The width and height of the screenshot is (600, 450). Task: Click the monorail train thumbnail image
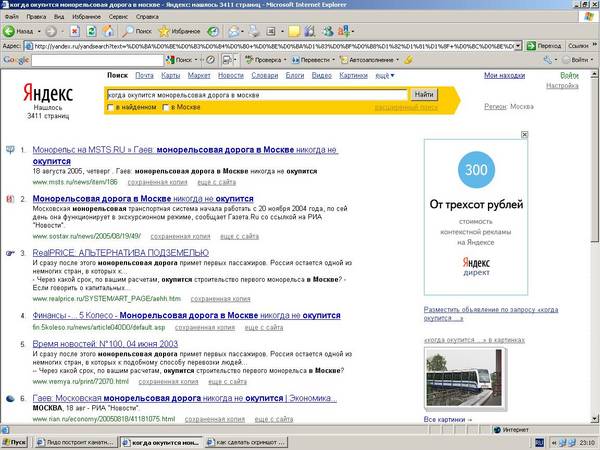pyautogui.click(x=464, y=378)
